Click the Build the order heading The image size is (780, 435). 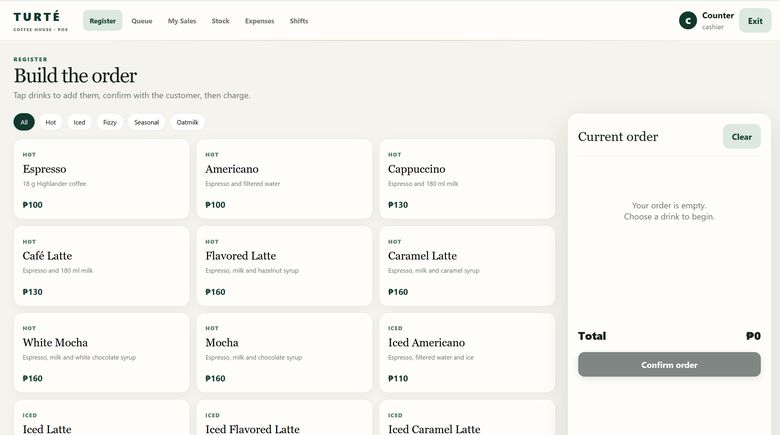[75, 76]
